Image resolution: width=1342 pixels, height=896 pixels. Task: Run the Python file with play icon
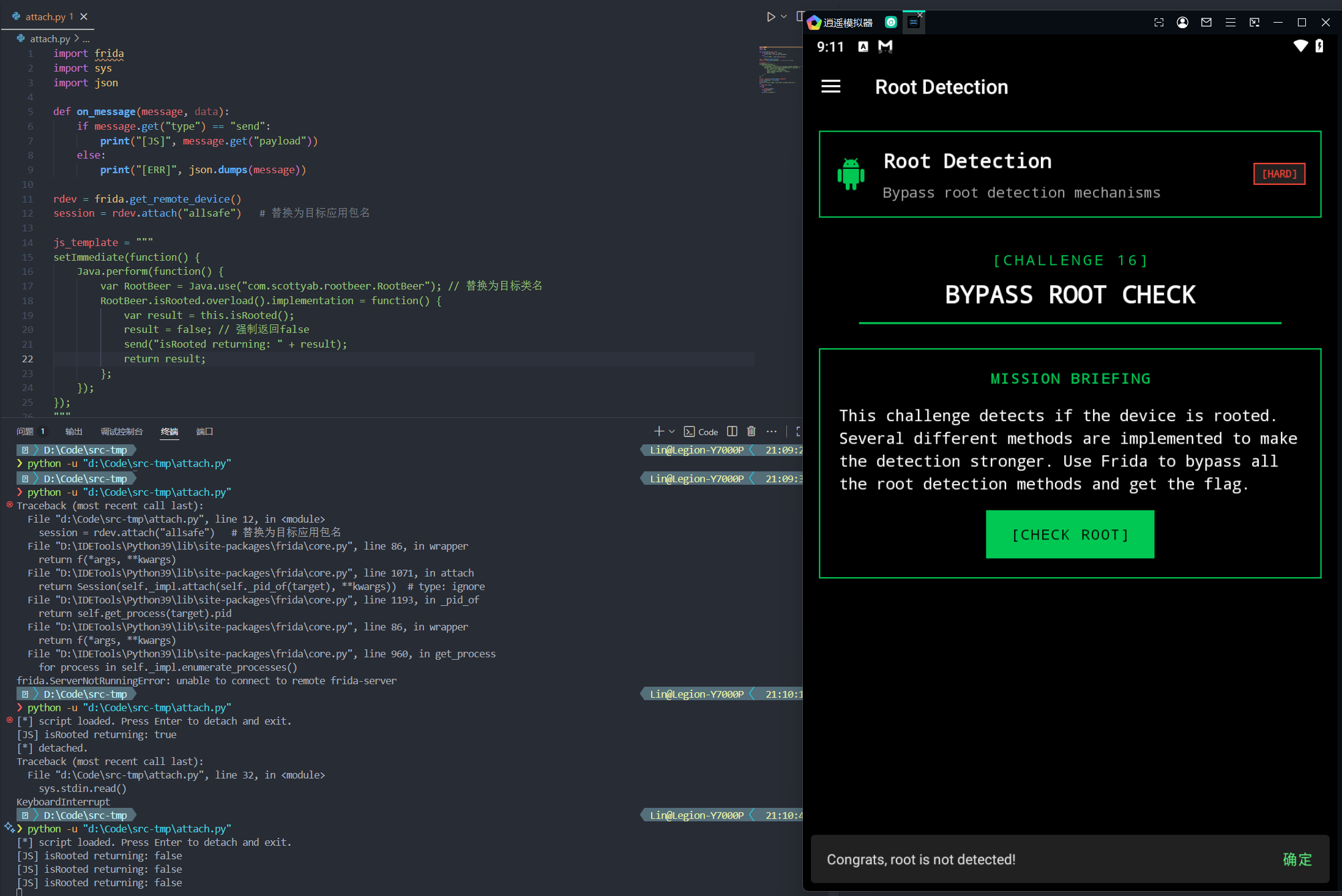[x=770, y=17]
